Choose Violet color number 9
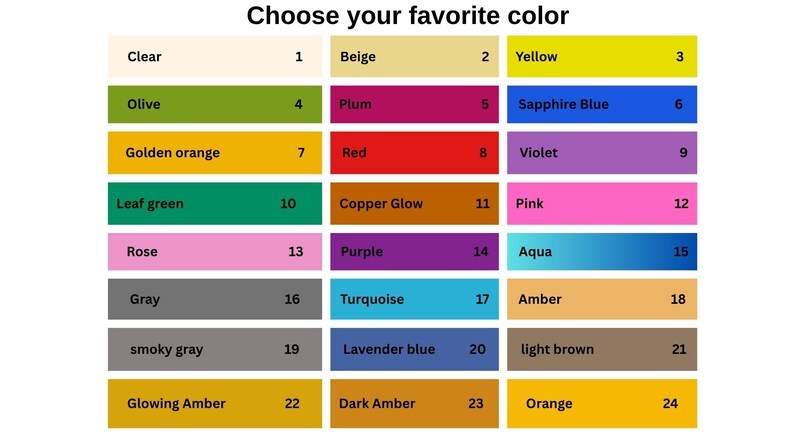Screen dimensions: 794x447 click(x=601, y=153)
